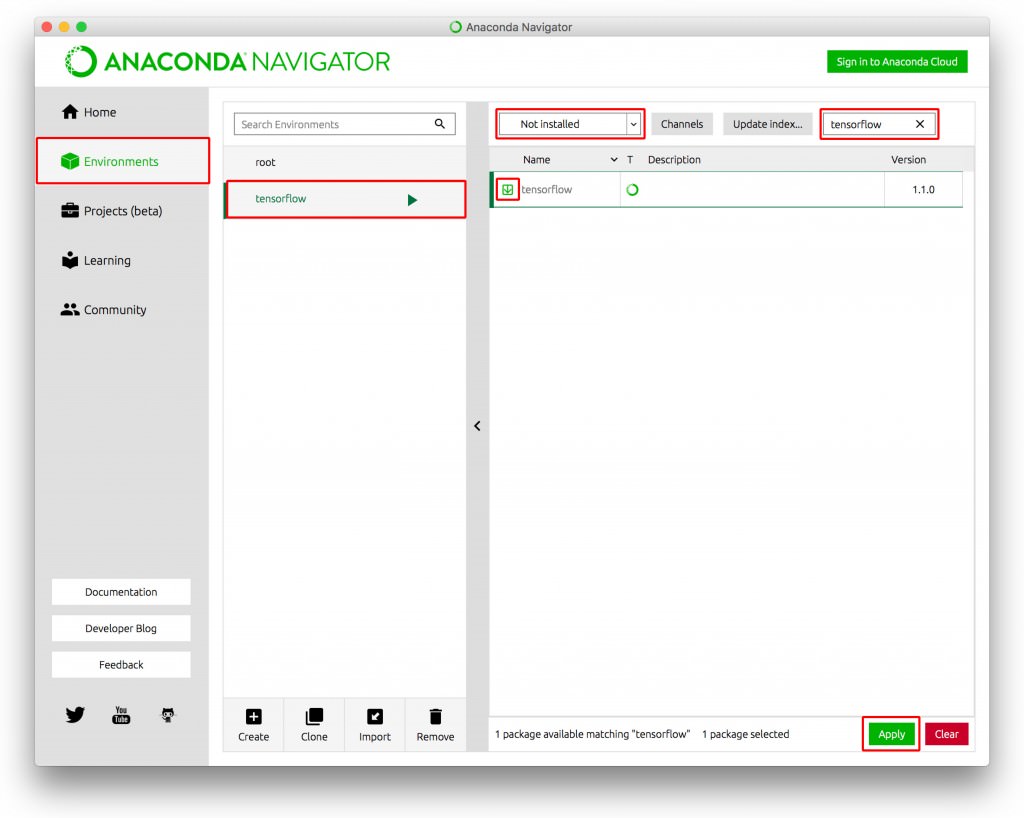Sign in to Anaconda Cloud

897,61
